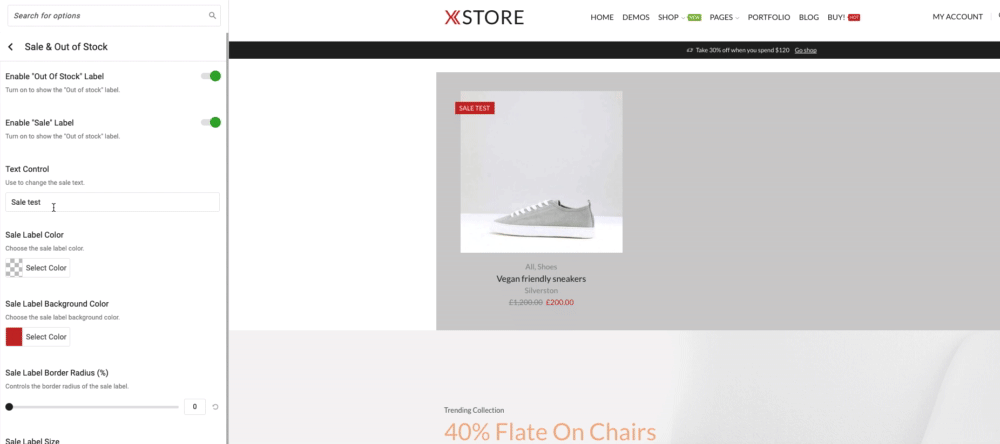Open the DEMOS menu item
Image resolution: width=1000 pixels, height=444 pixels.
636,17
